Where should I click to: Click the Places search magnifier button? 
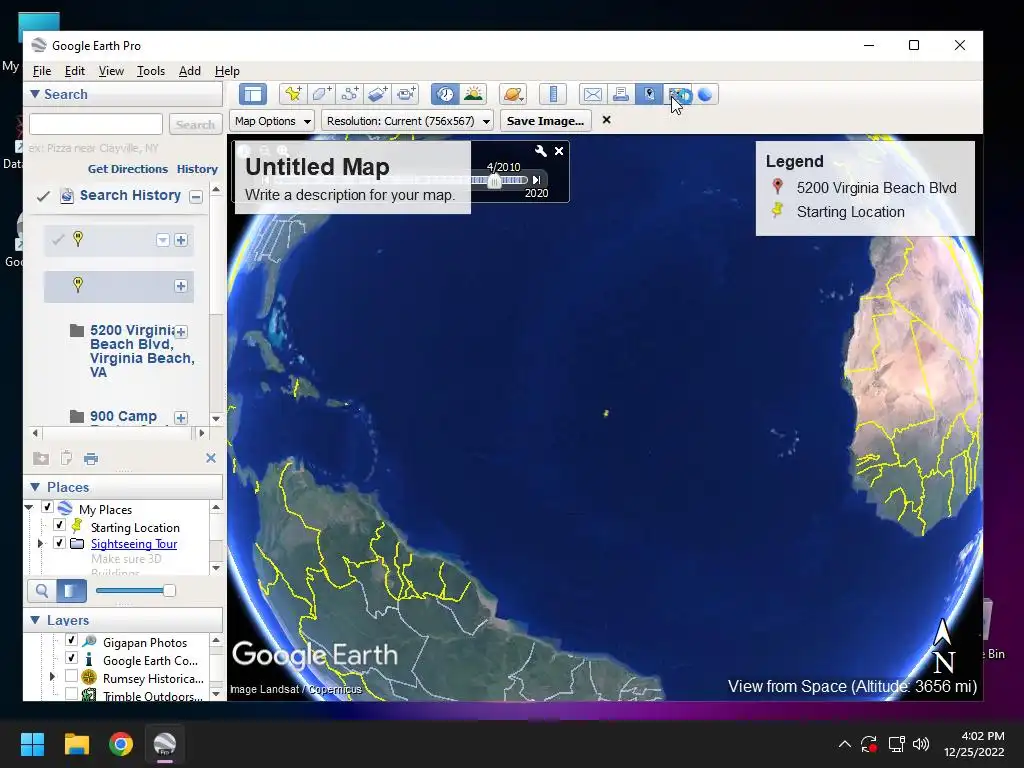pos(42,591)
